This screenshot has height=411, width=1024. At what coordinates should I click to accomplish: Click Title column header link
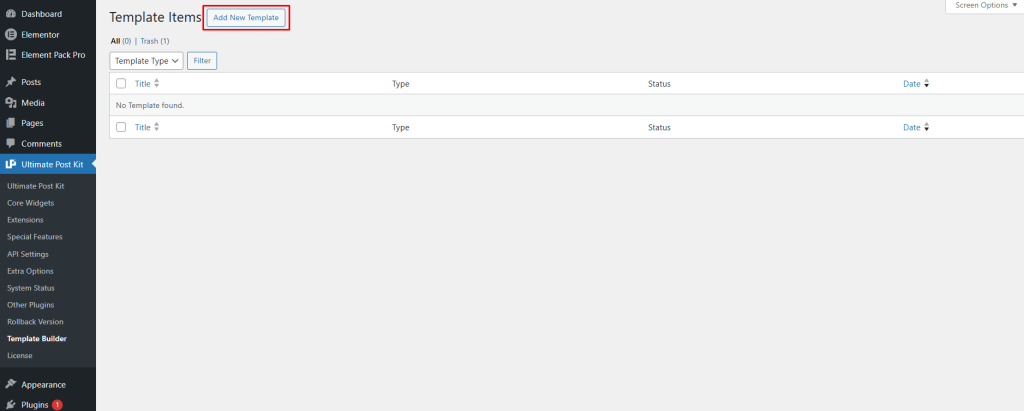pyautogui.click(x=142, y=84)
